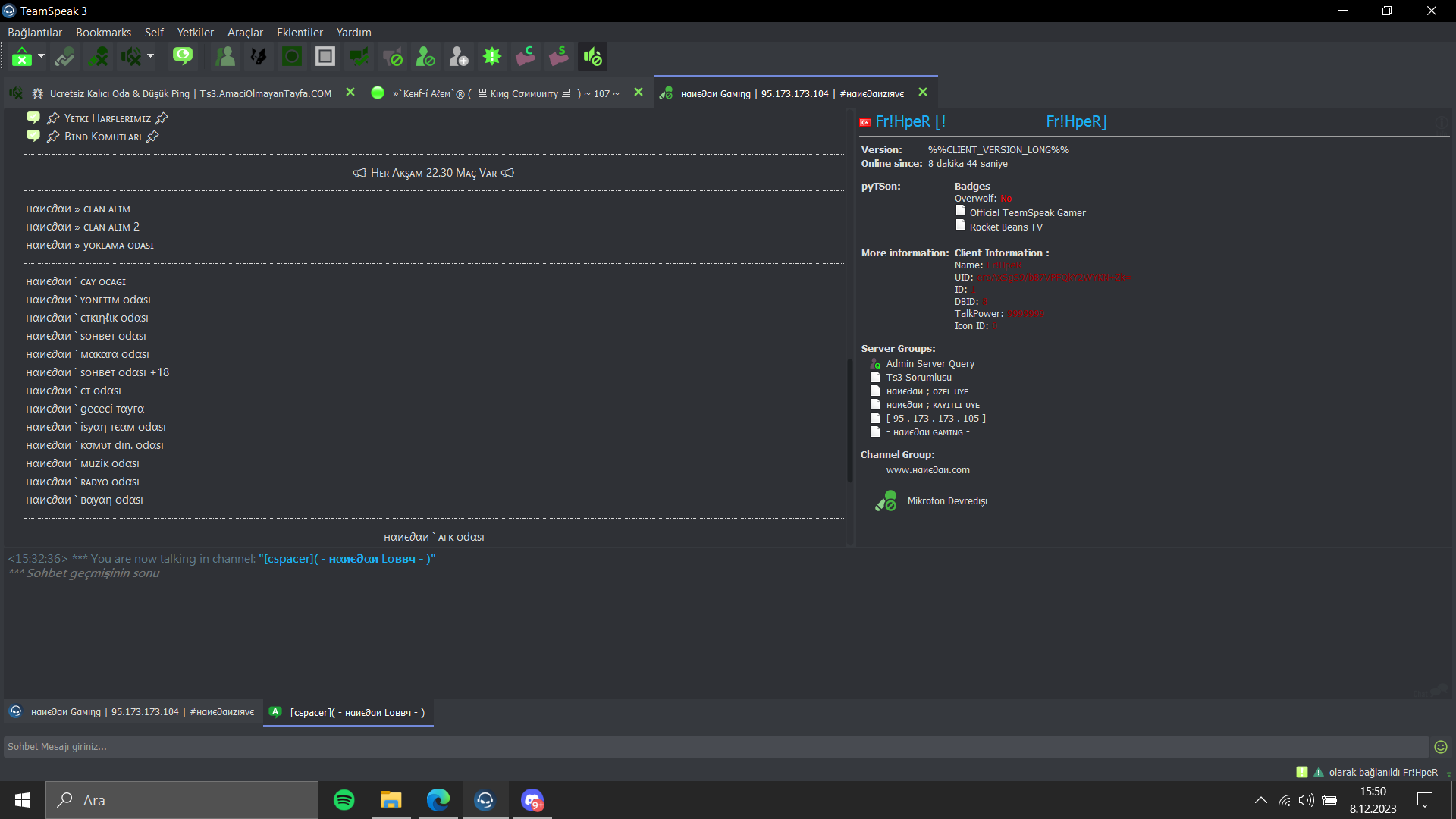Click the green chat bubble away-message icon
The width and height of the screenshot is (1456, 819).
point(183,57)
